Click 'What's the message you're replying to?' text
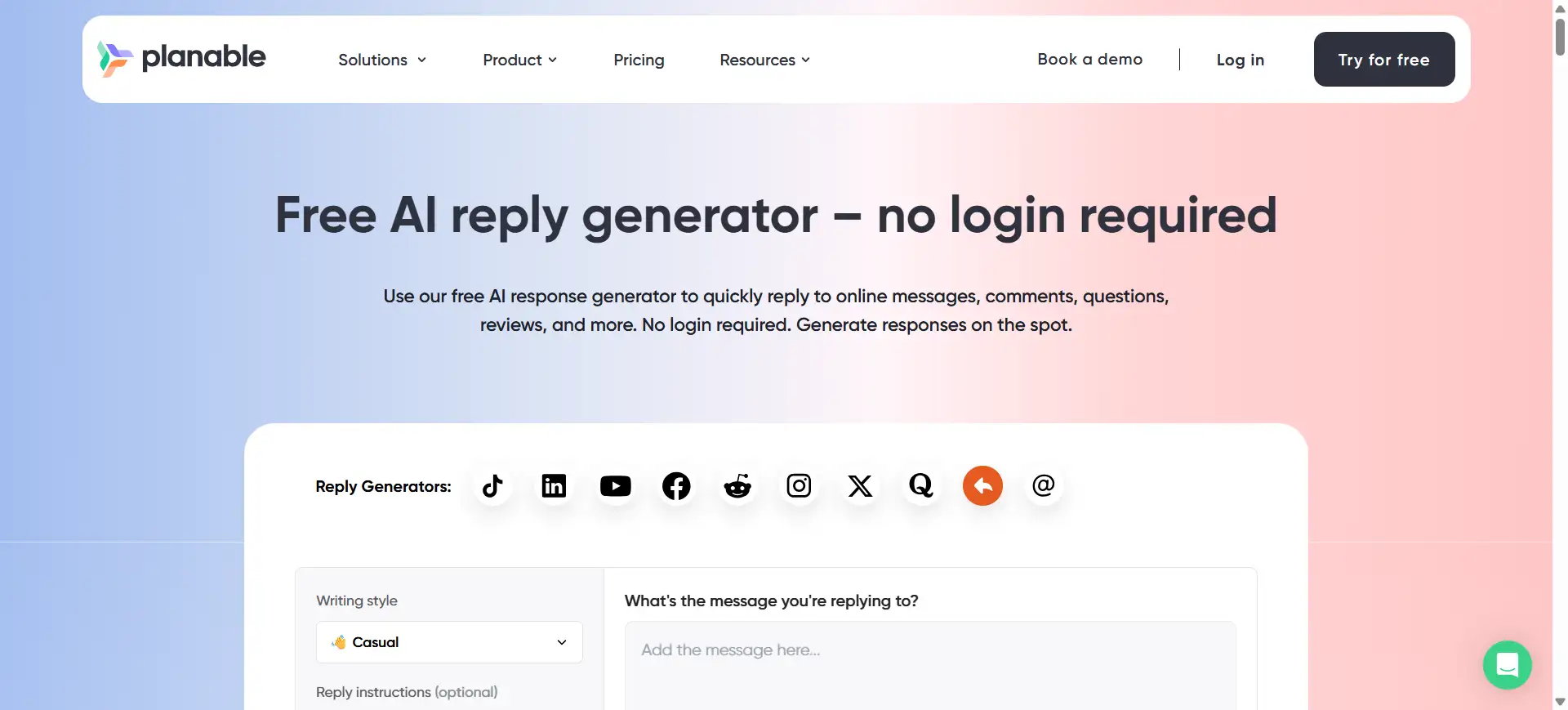 772,601
